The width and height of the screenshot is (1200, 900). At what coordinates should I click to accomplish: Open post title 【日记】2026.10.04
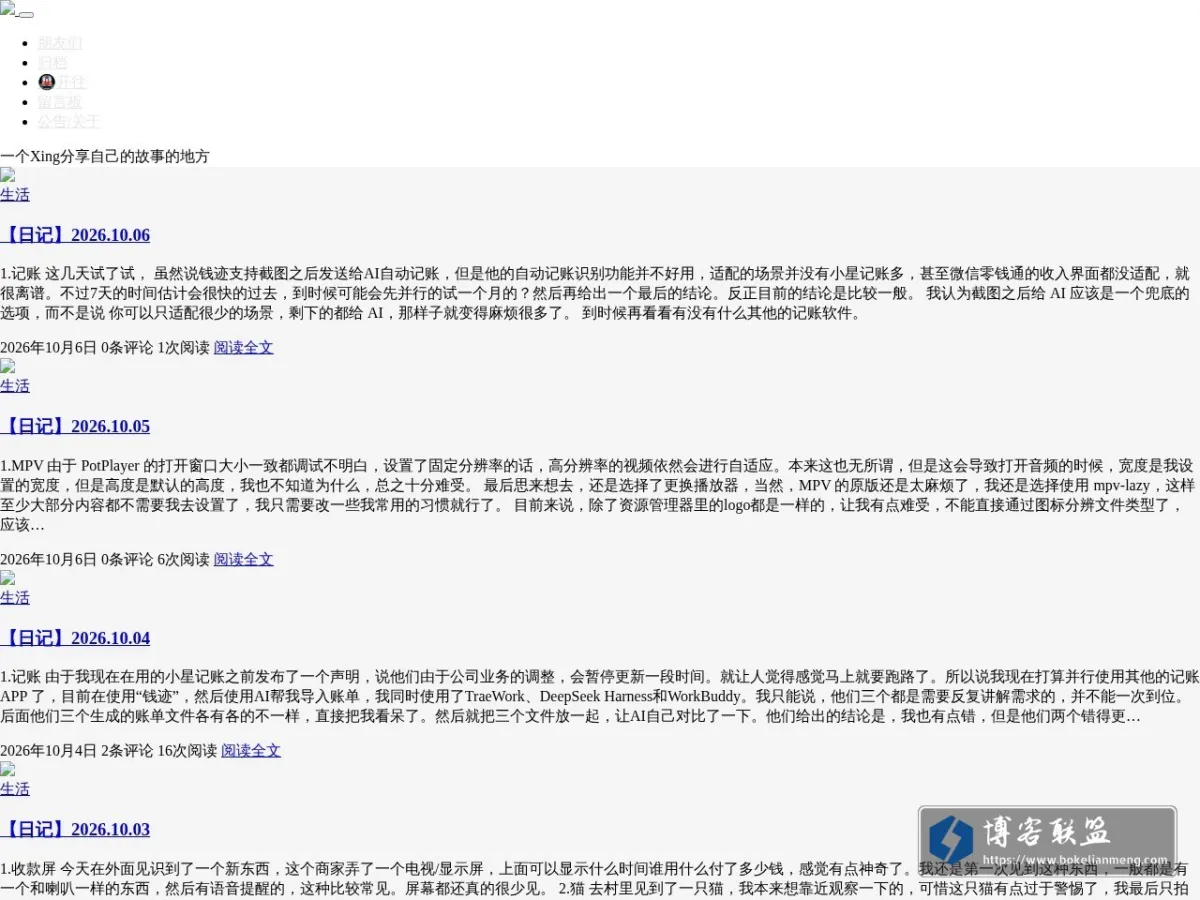click(75, 638)
